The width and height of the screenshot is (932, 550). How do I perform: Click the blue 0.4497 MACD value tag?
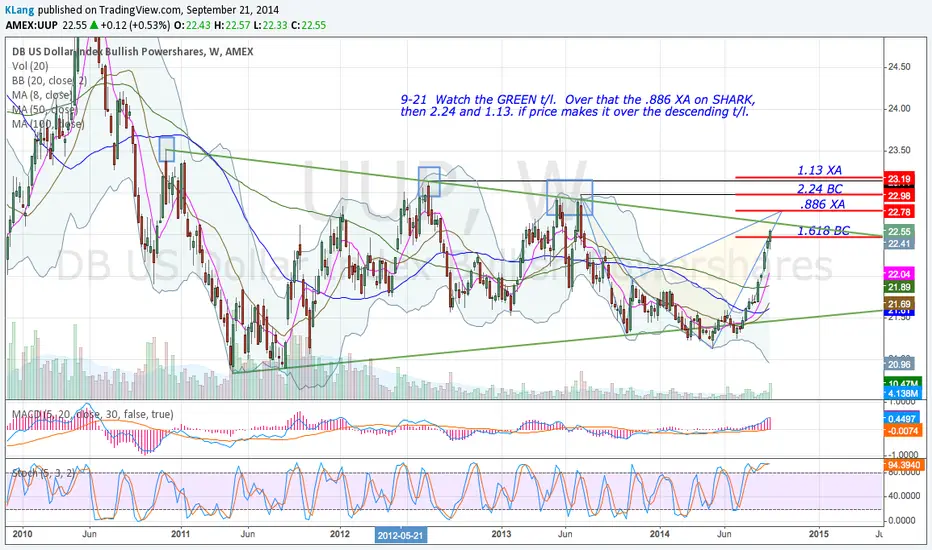coord(903,419)
